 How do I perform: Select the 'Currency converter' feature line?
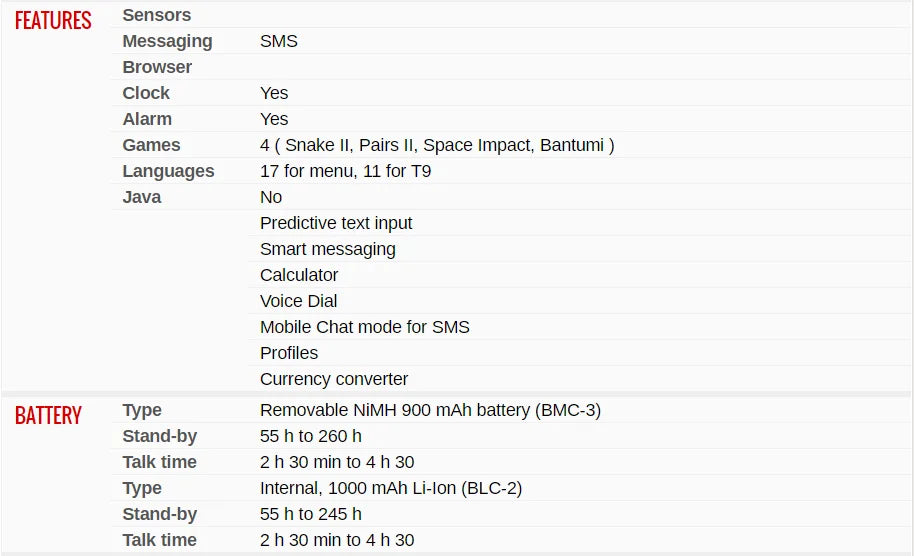click(x=334, y=379)
